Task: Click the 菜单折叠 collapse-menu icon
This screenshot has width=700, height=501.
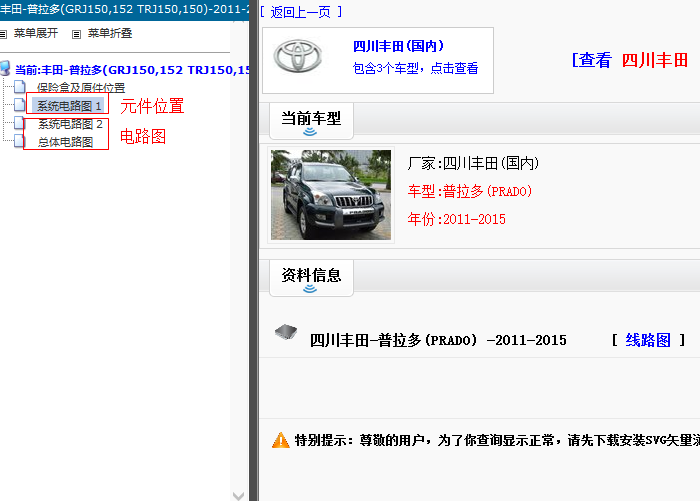Action: click(x=76, y=34)
